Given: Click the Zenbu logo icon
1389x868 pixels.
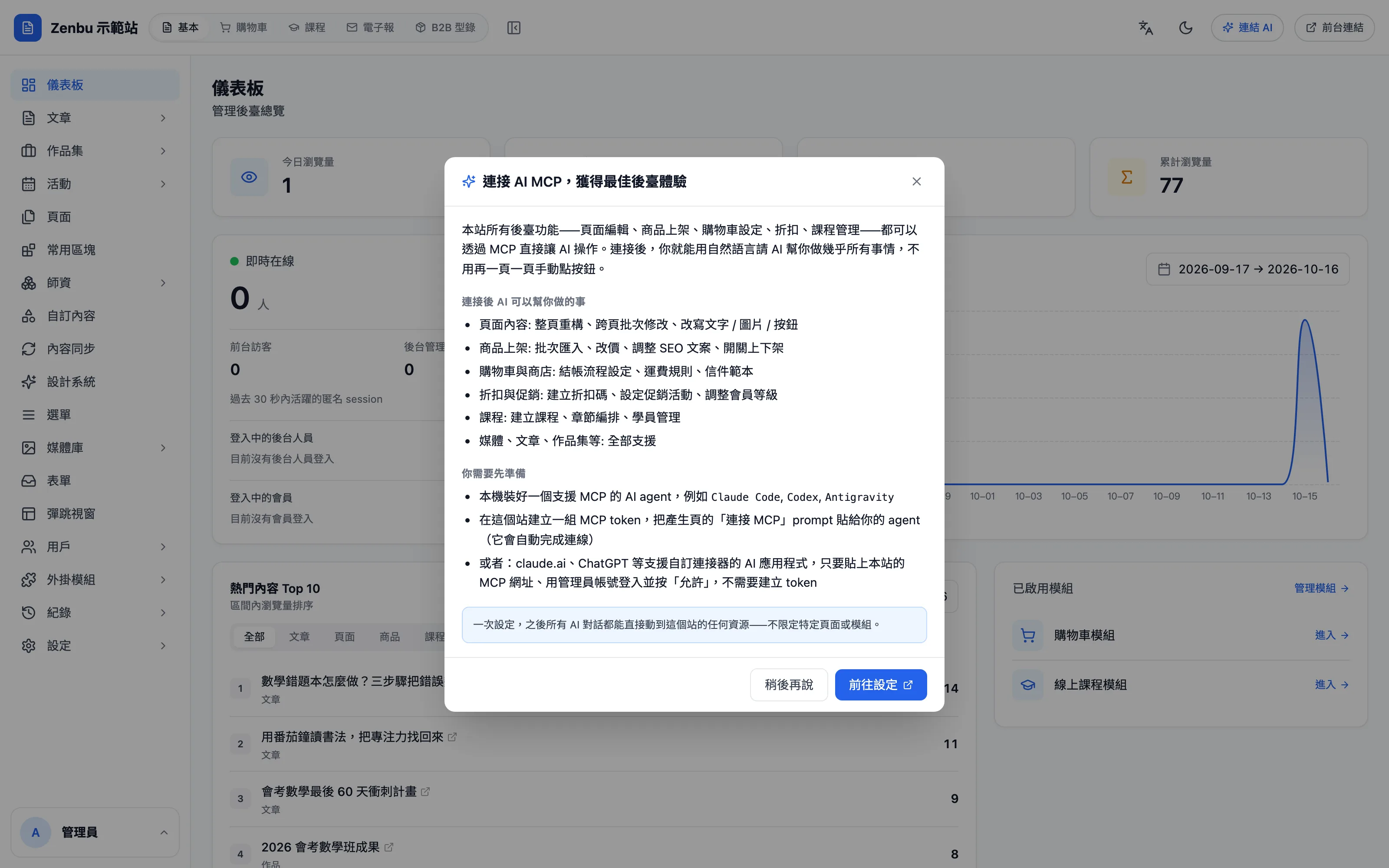Looking at the screenshot, I should pyautogui.click(x=27, y=27).
